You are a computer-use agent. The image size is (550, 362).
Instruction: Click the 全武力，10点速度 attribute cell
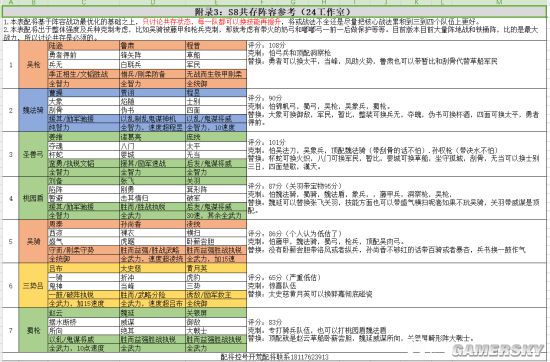[x=83, y=348]
